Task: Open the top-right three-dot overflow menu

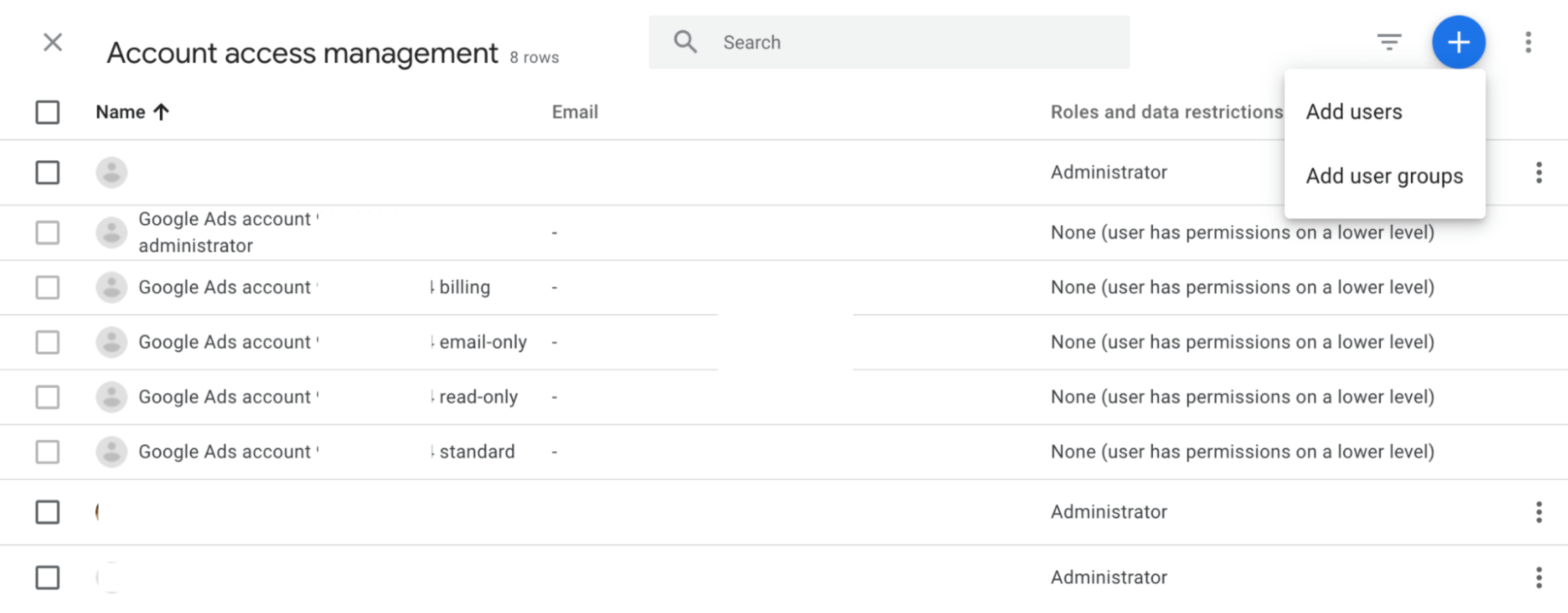Action: click(x=1528, y=43)
